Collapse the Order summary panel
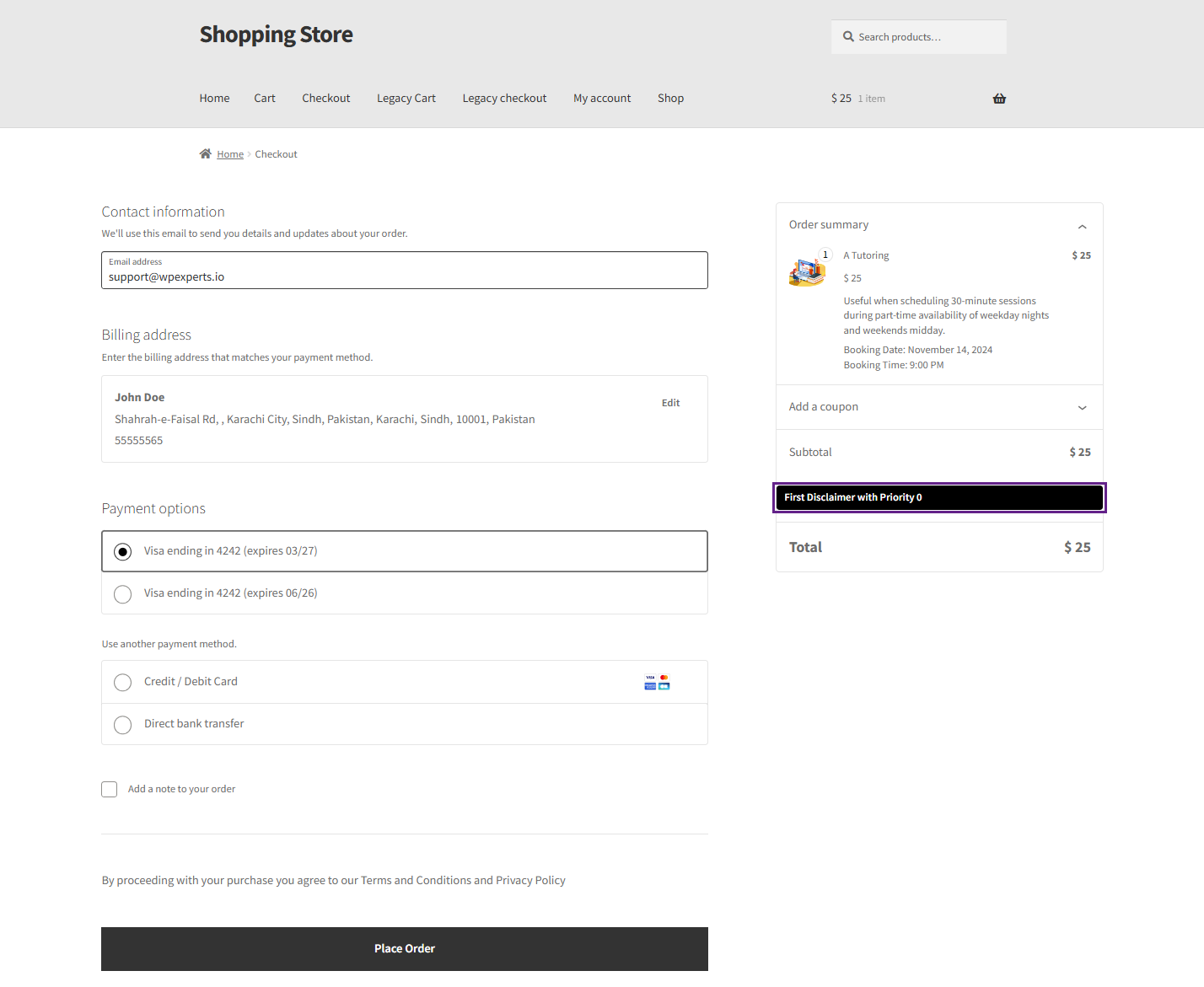This screenshot has height=987, width=1204. click(x=1082, y=226)
